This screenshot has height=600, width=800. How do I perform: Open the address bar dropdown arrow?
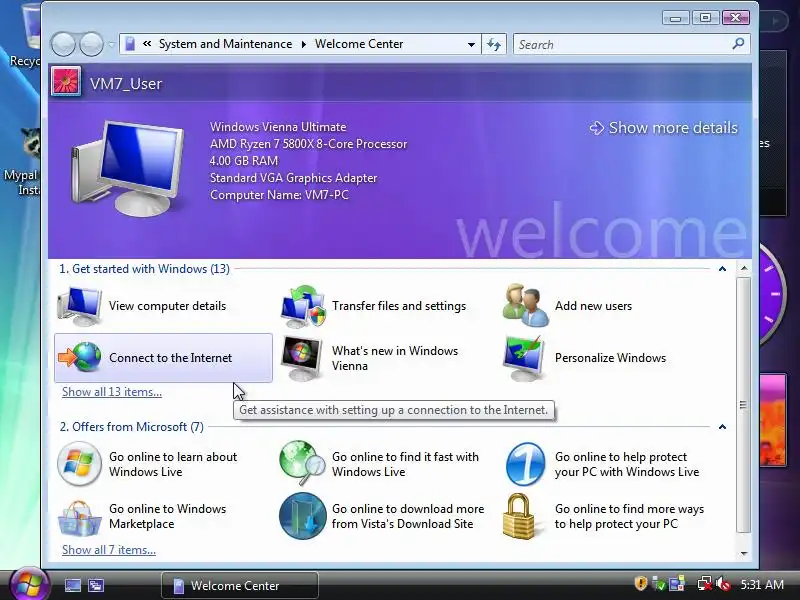(x=471, y=44)
